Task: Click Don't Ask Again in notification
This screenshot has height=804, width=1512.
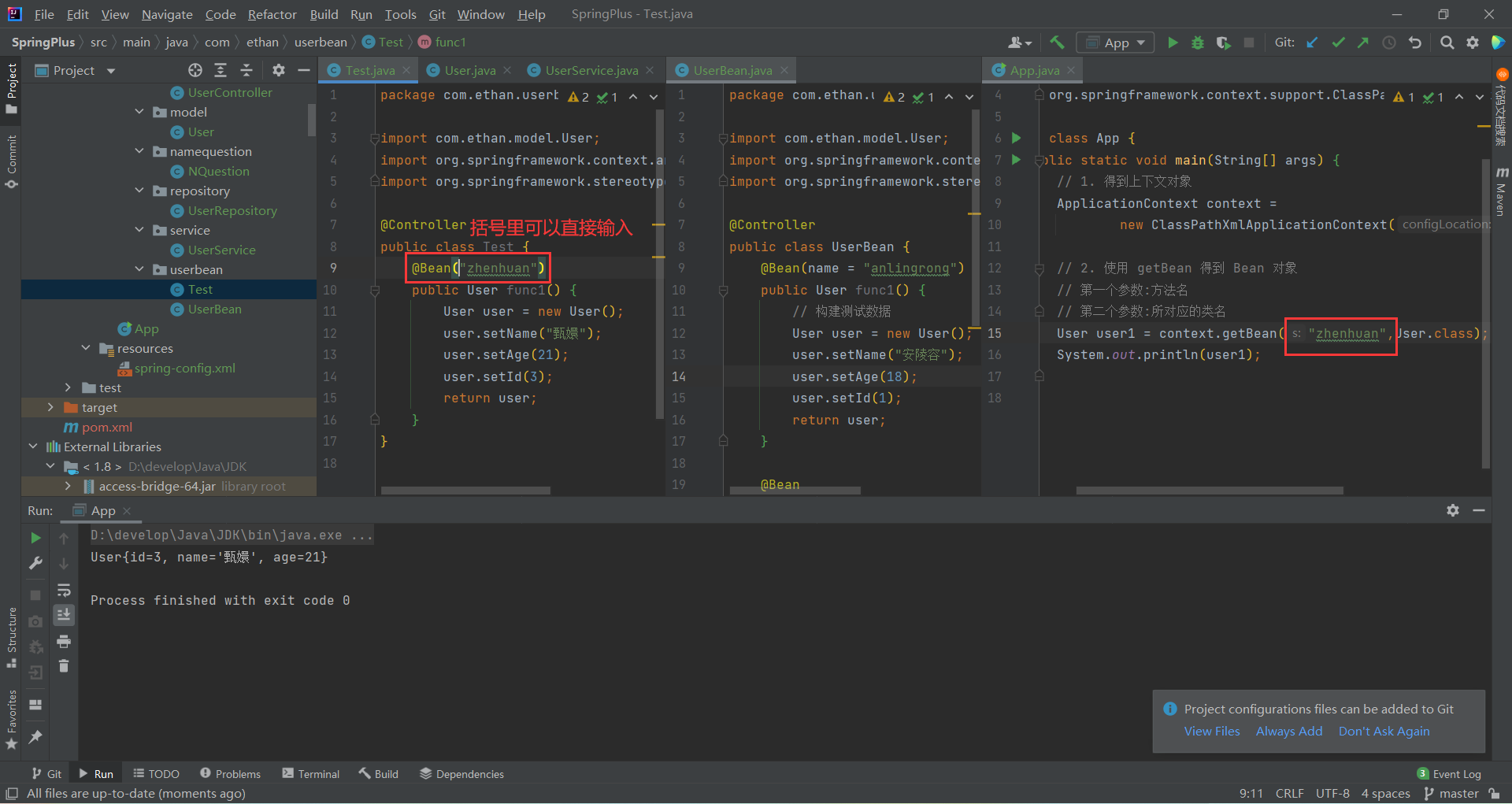Action: click(x=1384, y=731)
